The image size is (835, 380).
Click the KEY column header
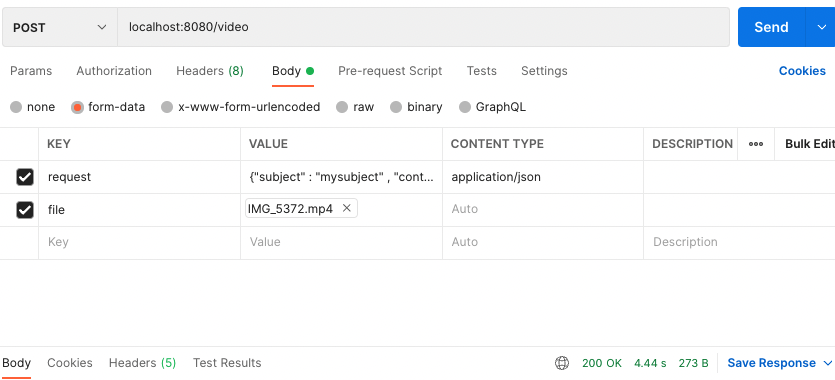click(59, 144)
